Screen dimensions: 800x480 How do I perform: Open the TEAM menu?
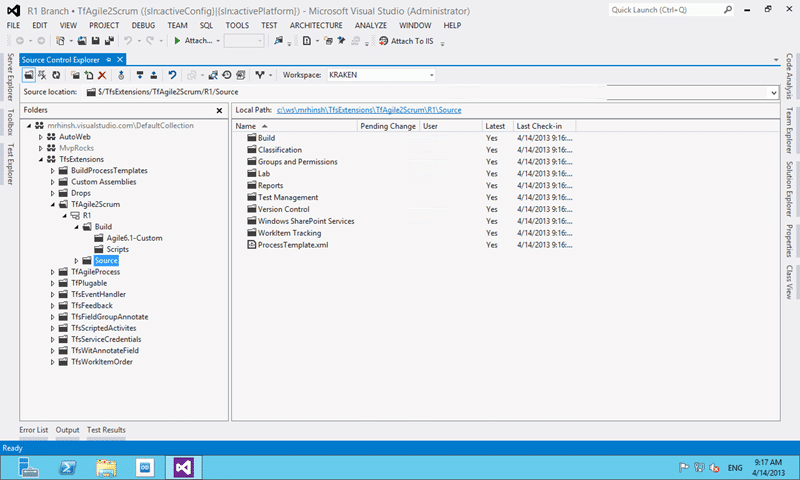[177, 26]
